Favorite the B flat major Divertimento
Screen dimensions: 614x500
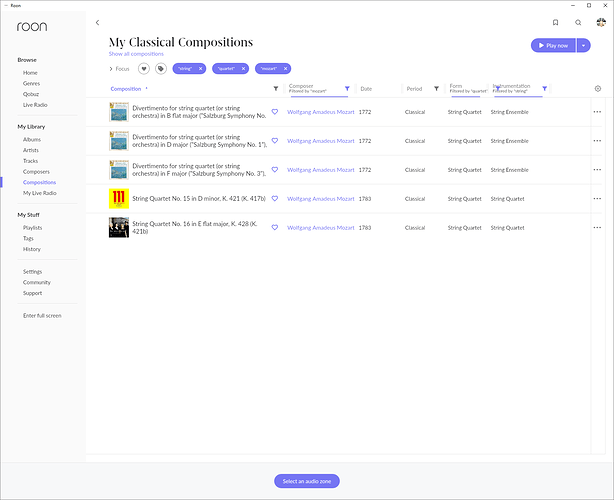click(275, 112)
